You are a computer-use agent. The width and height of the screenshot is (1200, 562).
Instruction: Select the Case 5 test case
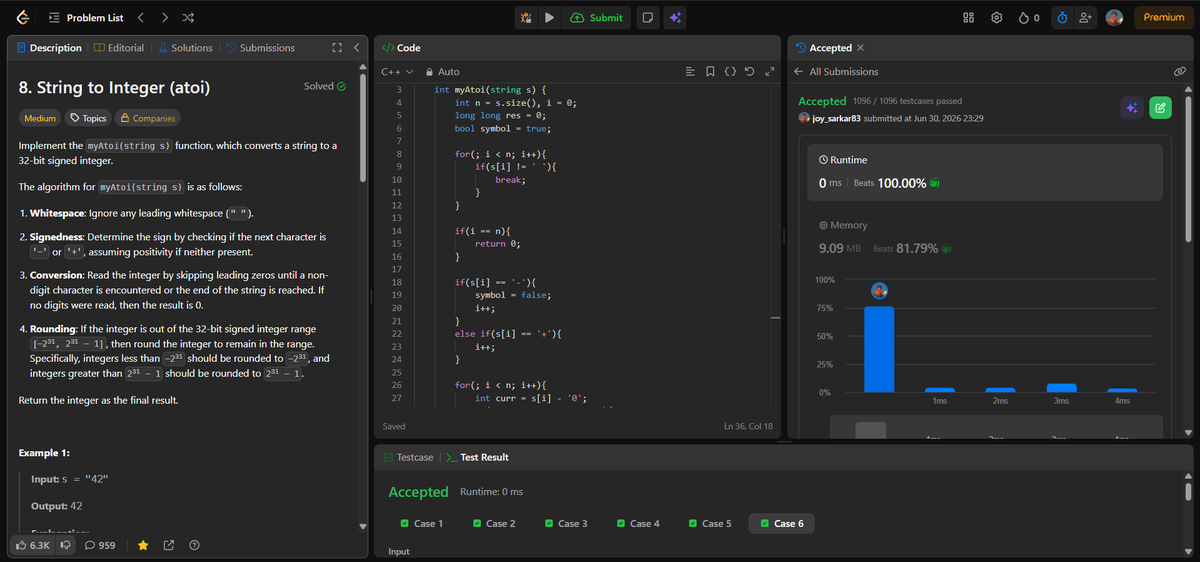coord(710,523)
